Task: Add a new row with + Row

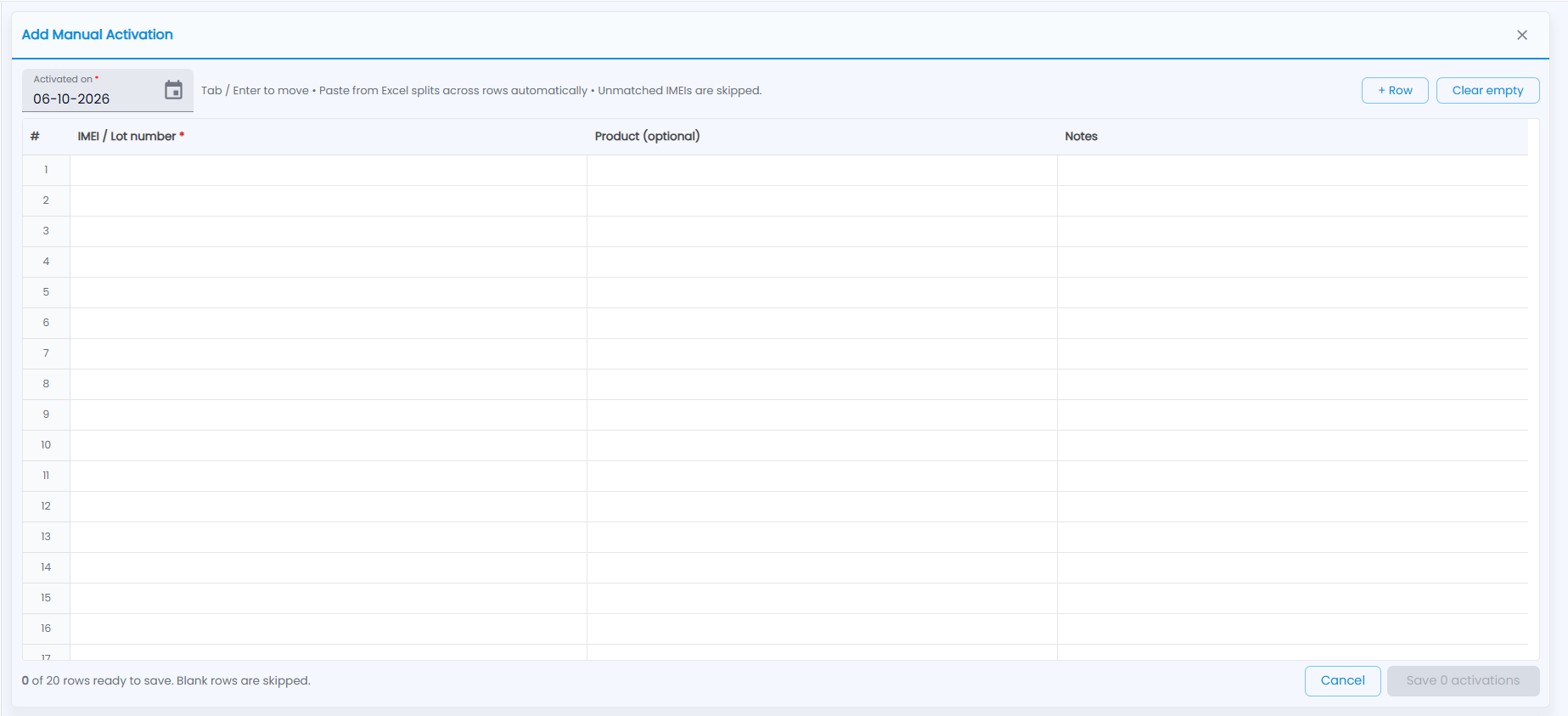Action: pos(1395,90)
